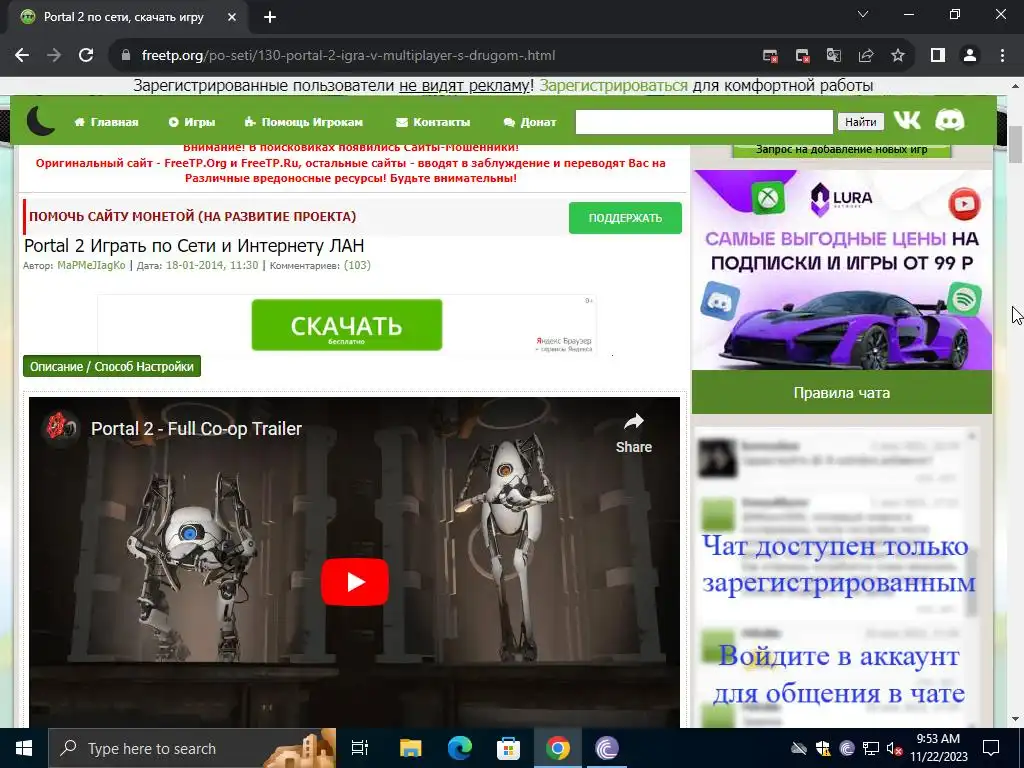
Task: Click the Найти search button
Action: (x=861, y=121)
